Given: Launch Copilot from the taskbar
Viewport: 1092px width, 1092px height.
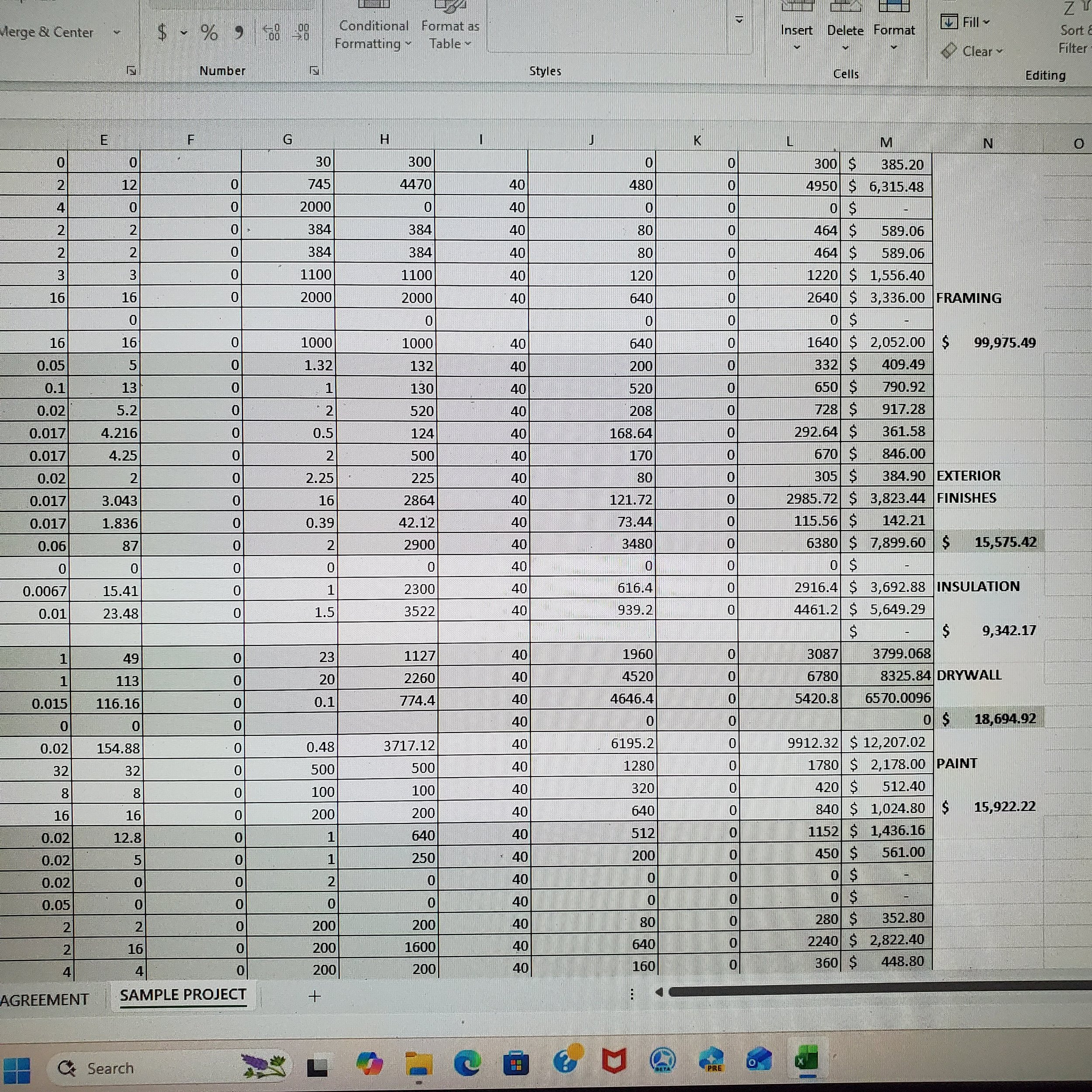Looking at the screenshot, I should pyautogui.click(x=369, y=1065).
